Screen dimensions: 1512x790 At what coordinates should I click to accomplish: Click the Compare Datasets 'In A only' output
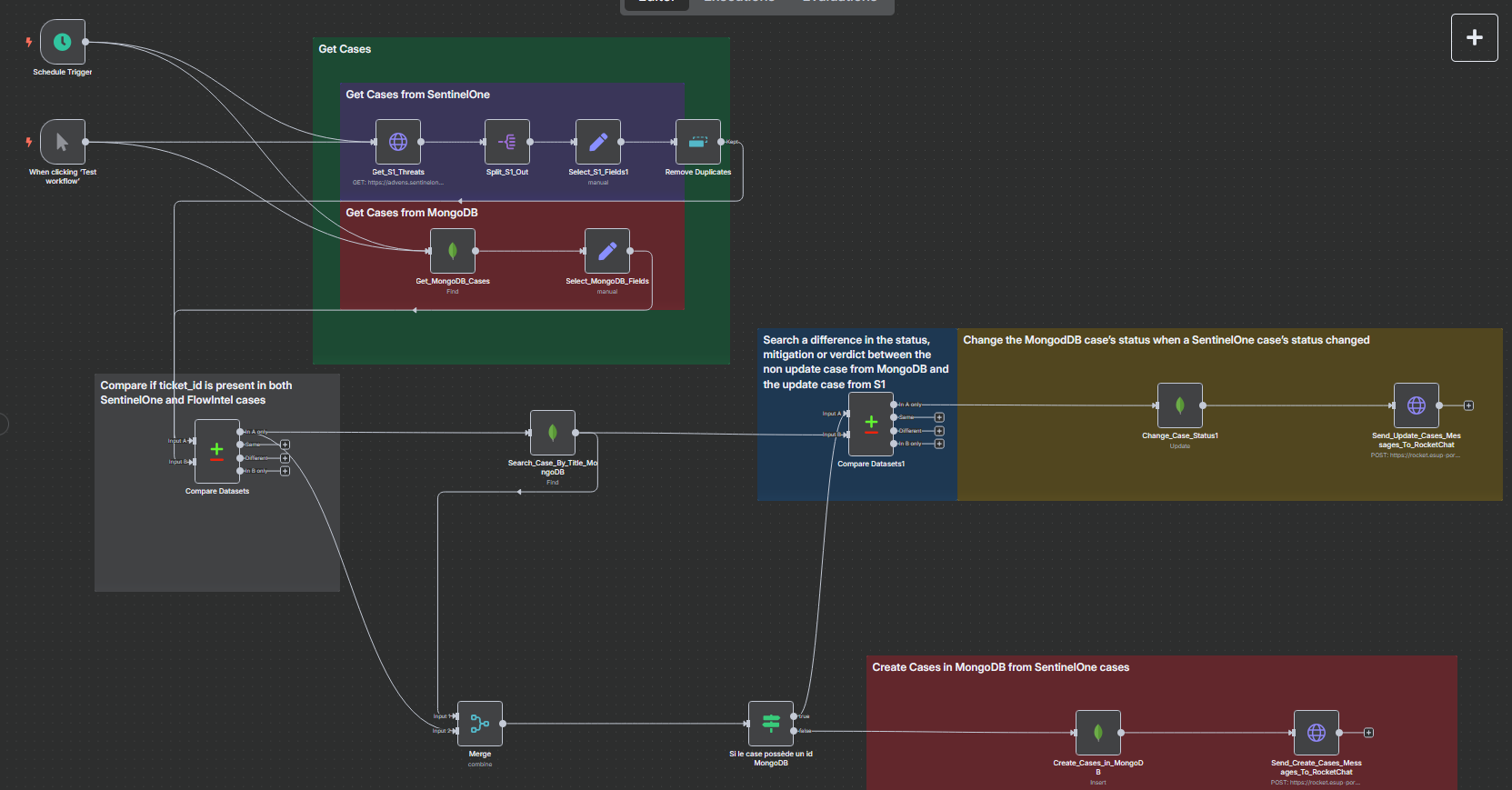[240, 432]
